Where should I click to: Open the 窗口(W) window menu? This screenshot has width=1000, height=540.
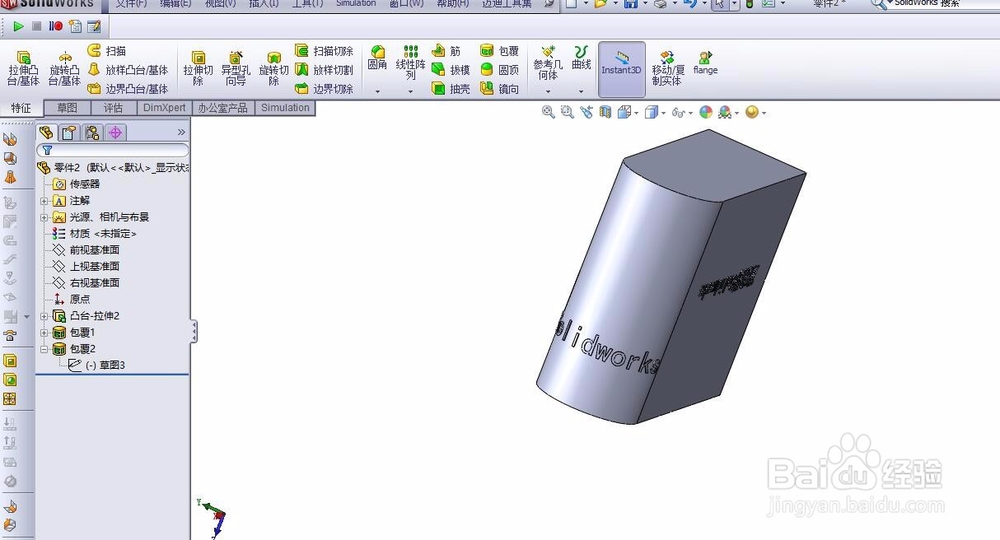pyautogui.click(x=407, y=3)
